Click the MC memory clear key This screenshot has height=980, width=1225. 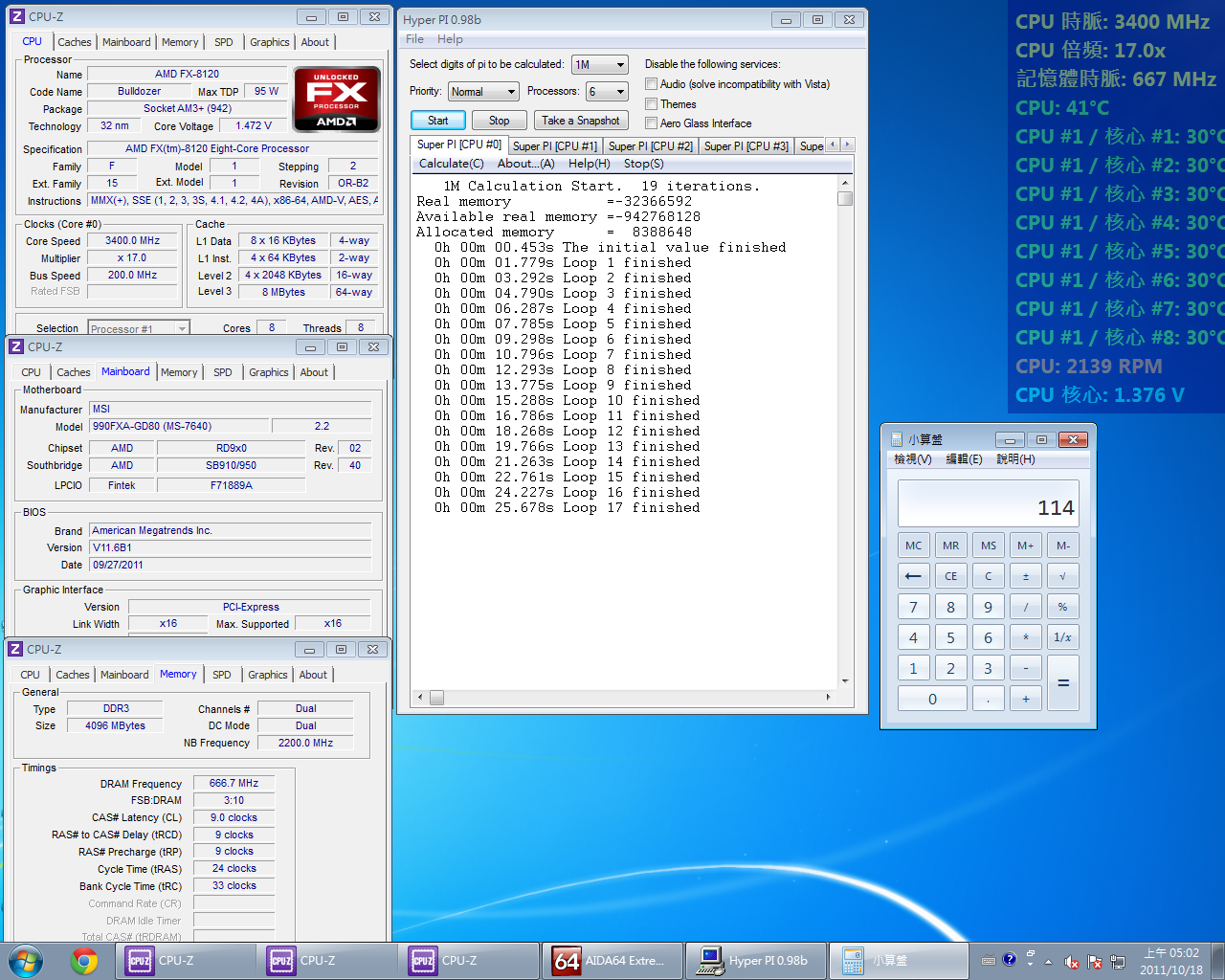click(913, 546)
